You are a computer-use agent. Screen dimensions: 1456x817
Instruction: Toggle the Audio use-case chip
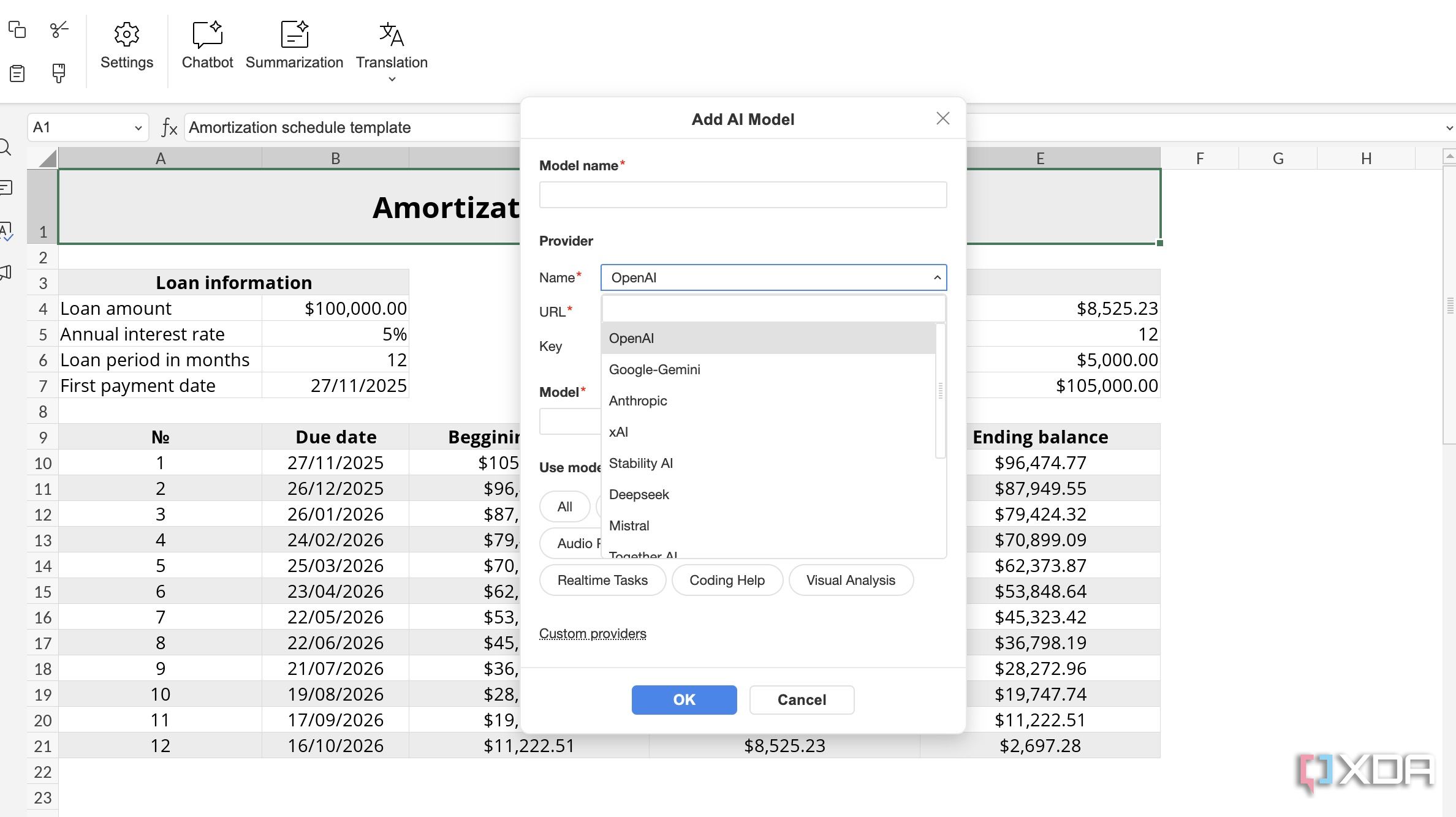click(x=571, y=543)
